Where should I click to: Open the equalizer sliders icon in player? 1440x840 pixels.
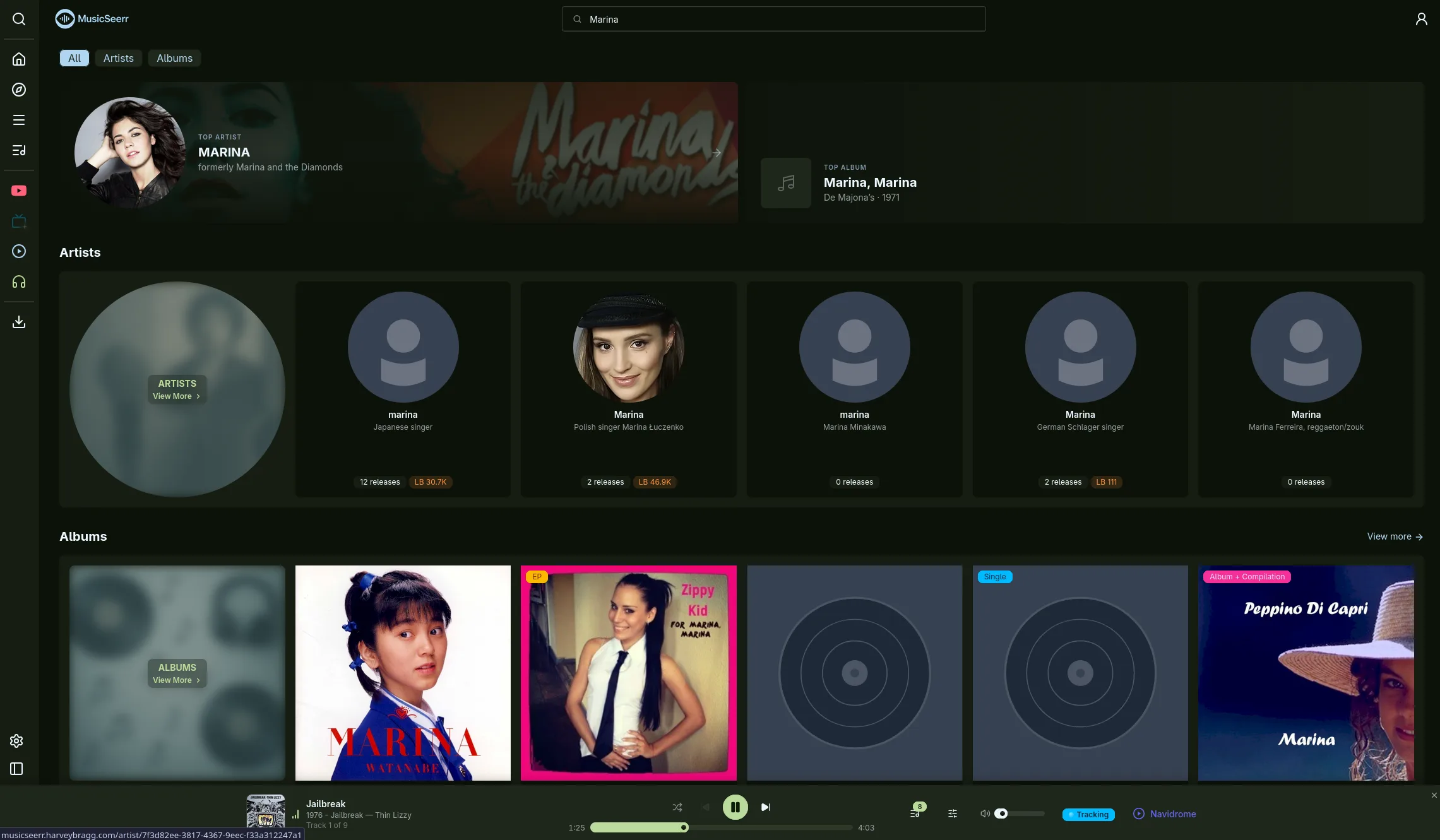[953, 814]
